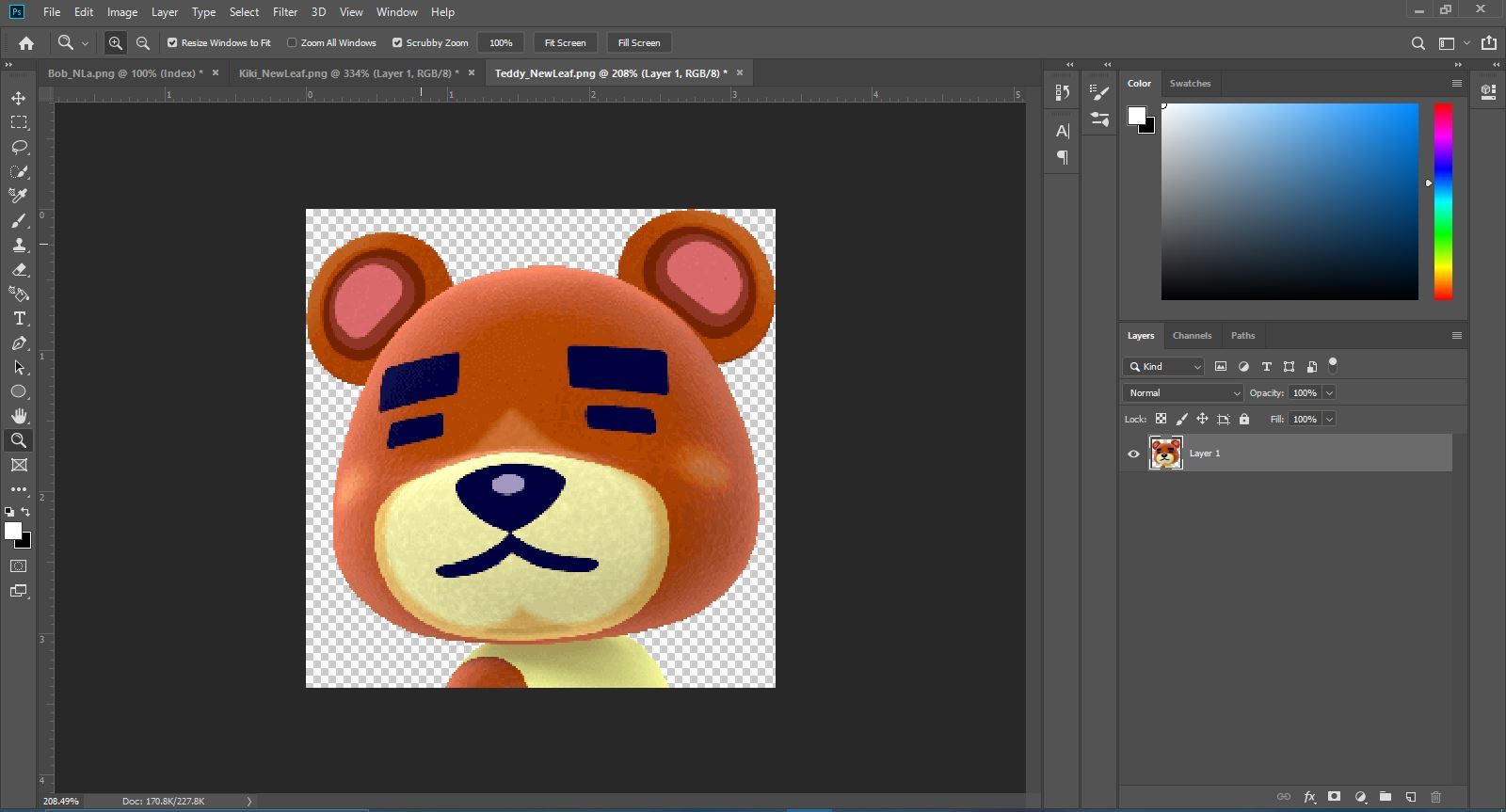This screenshot has width=1506, height=812.
Task: Toggle Lock all for the layer
Action: point(1244,419)
